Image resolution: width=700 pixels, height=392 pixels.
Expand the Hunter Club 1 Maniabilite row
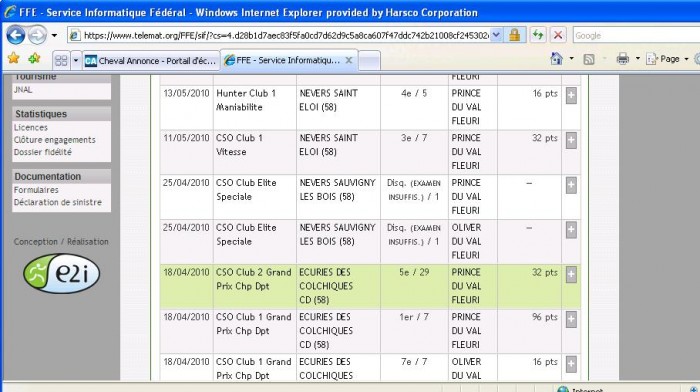pos(571,96)
